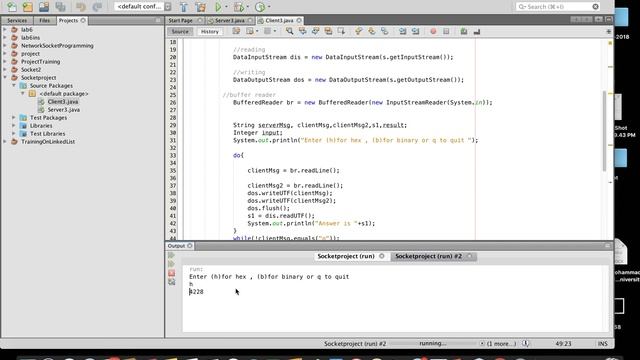
Task: Click the editor vertical scrollbar
Action: [604, 131]
